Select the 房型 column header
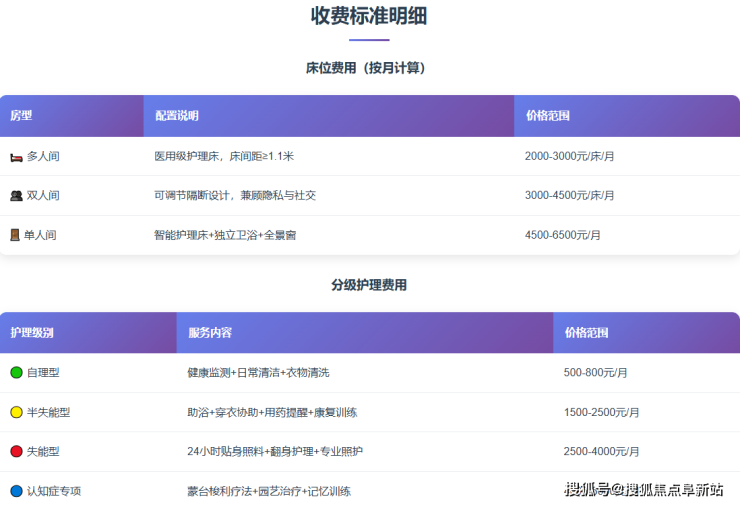Screen dimensions: 740x505 pyautogui.click(x=21, y=116)
